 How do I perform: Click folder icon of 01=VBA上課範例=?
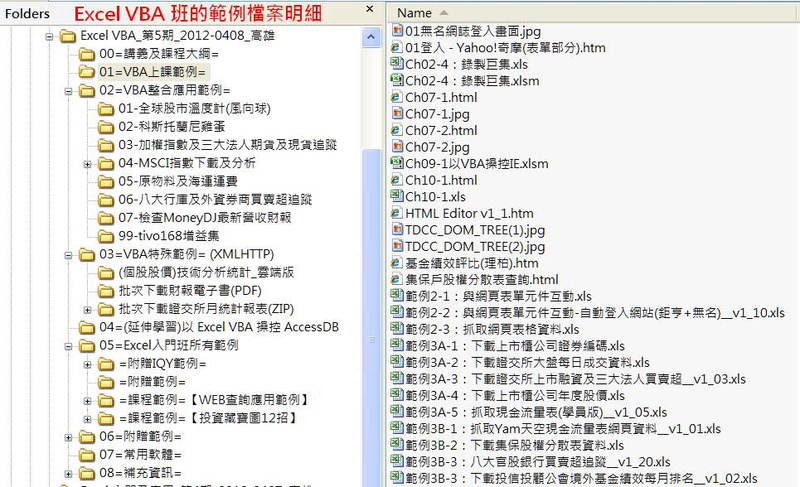coord(87,72)
